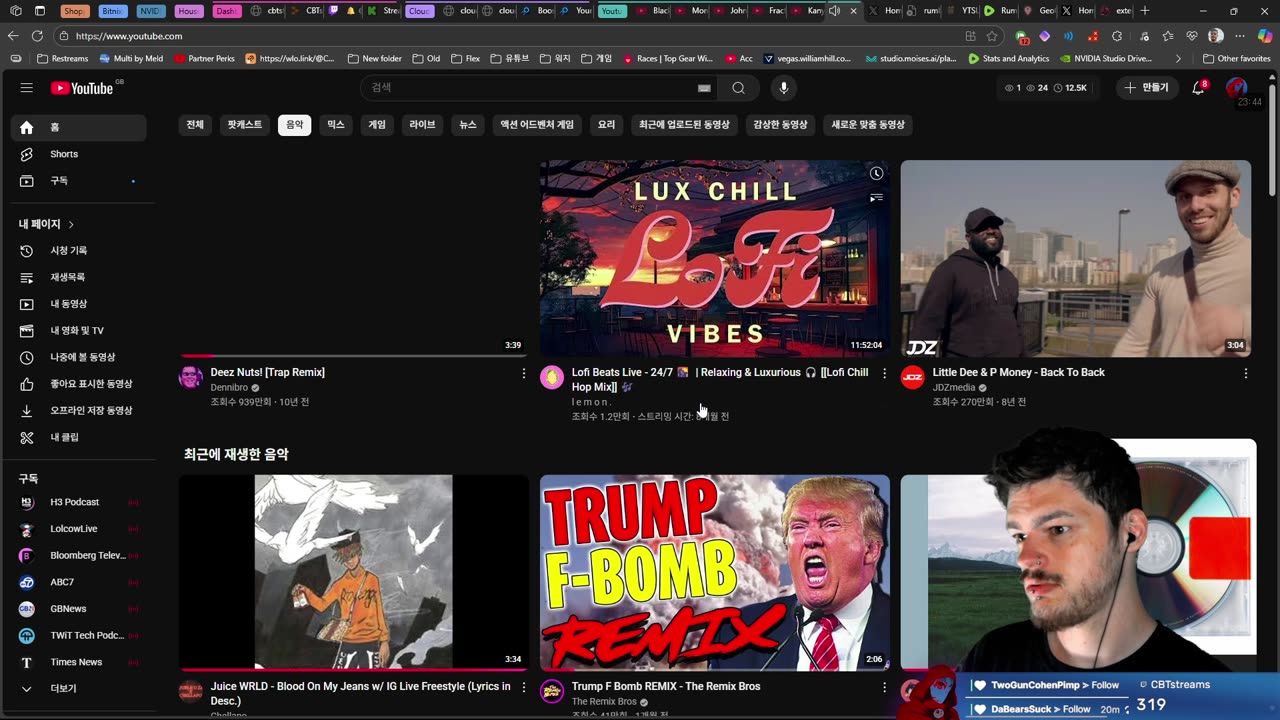Add Lofi video to Watch Later clock

coord(876,174)
